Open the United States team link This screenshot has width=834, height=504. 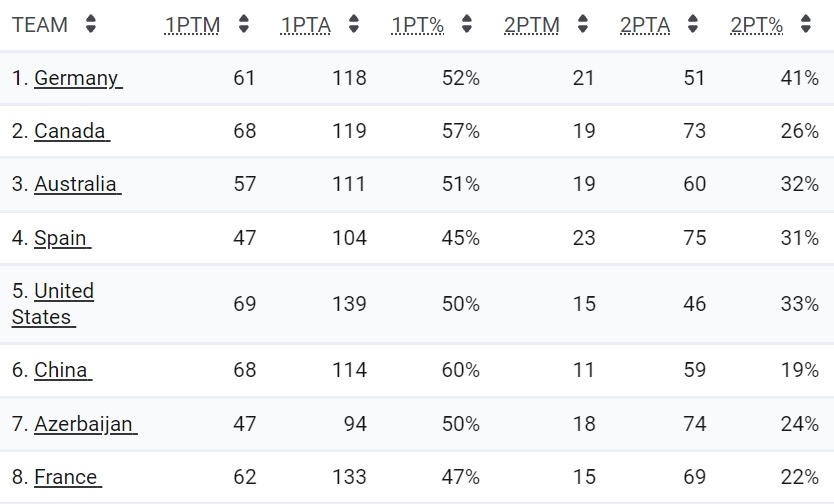click(x=53, y=304)
